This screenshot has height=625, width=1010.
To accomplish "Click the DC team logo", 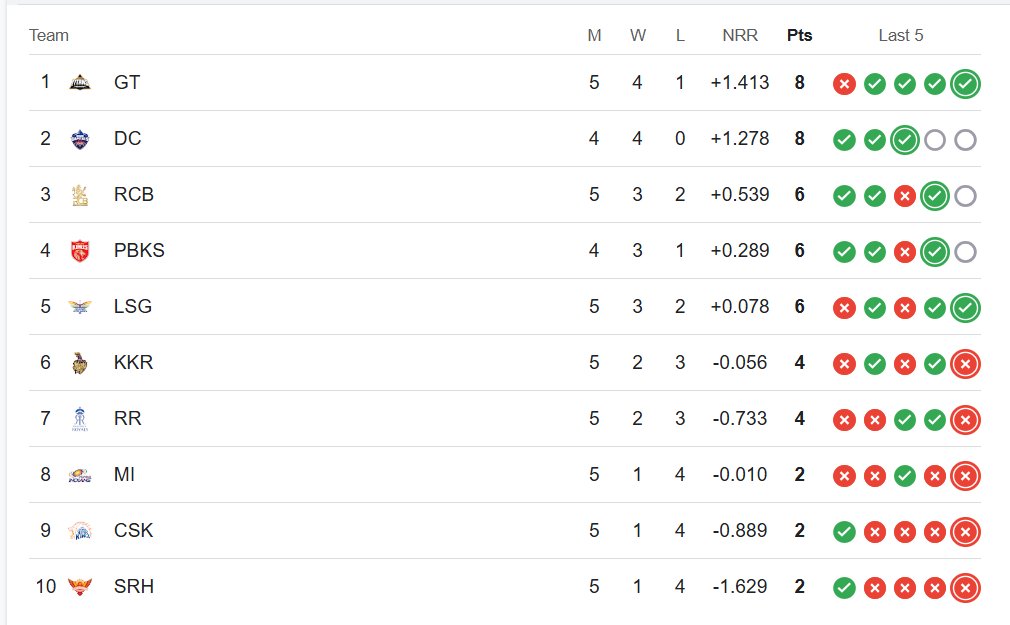I will tap(80, 139).
